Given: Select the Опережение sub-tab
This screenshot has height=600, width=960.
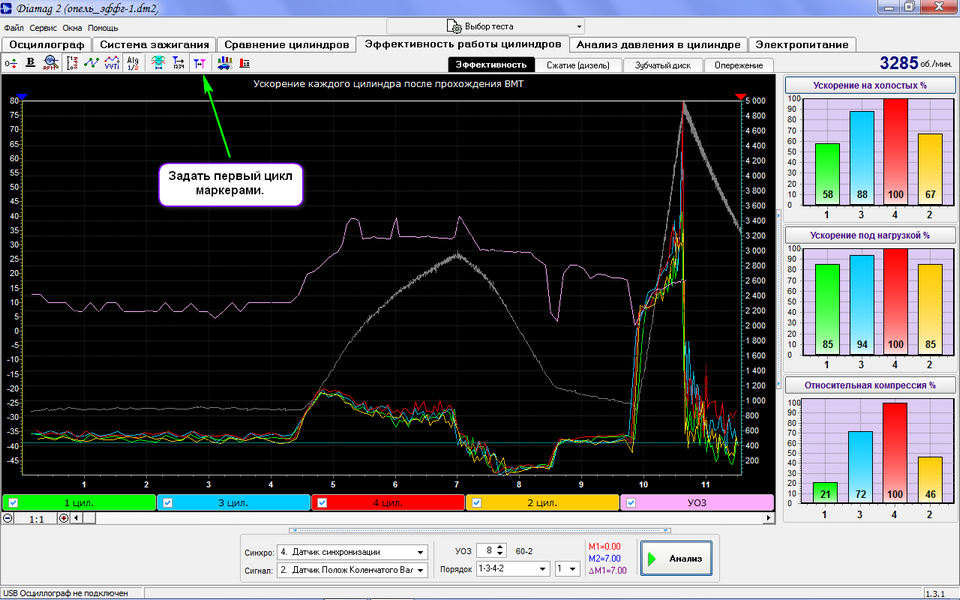Looking at the screenshot, I should (x=738, y=65).
